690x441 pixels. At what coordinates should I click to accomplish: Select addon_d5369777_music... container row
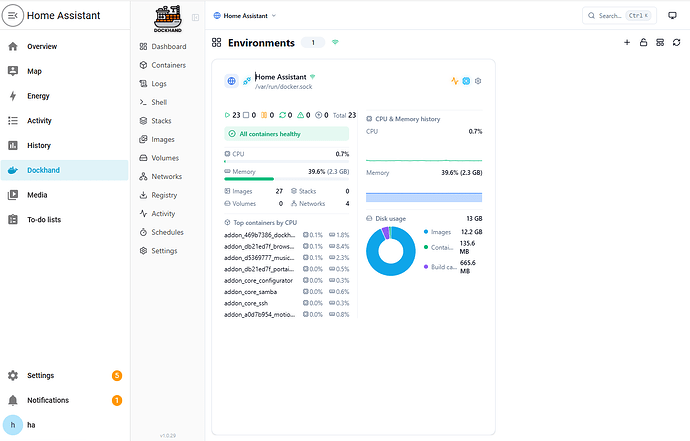point(286,258)
